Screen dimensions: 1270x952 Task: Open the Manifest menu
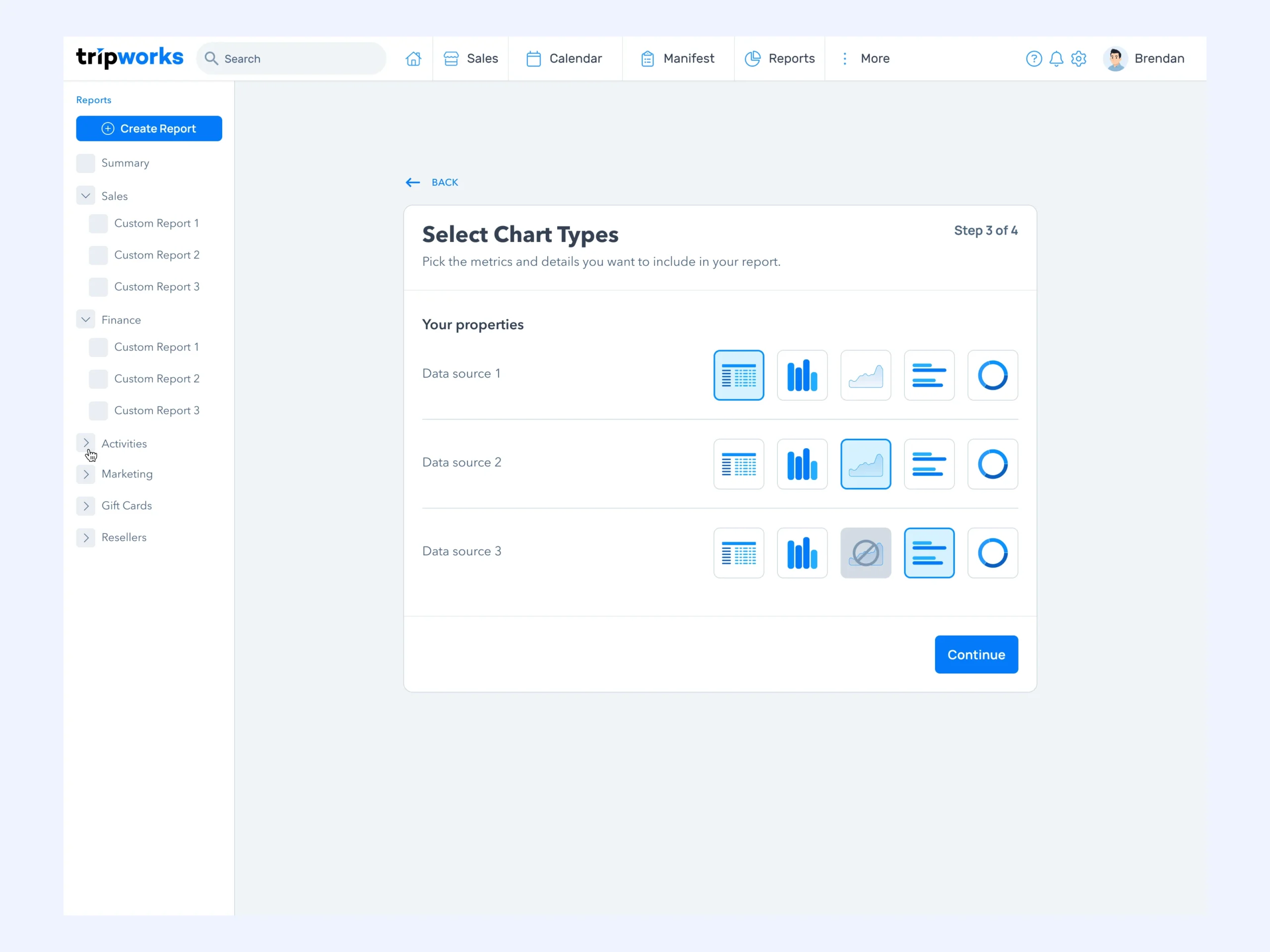point(678,59)
